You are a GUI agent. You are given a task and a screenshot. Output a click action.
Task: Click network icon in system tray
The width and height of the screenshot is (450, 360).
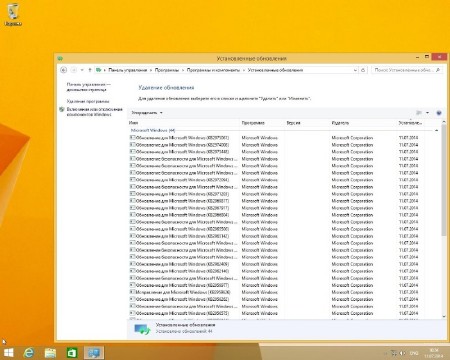(394, 353)
